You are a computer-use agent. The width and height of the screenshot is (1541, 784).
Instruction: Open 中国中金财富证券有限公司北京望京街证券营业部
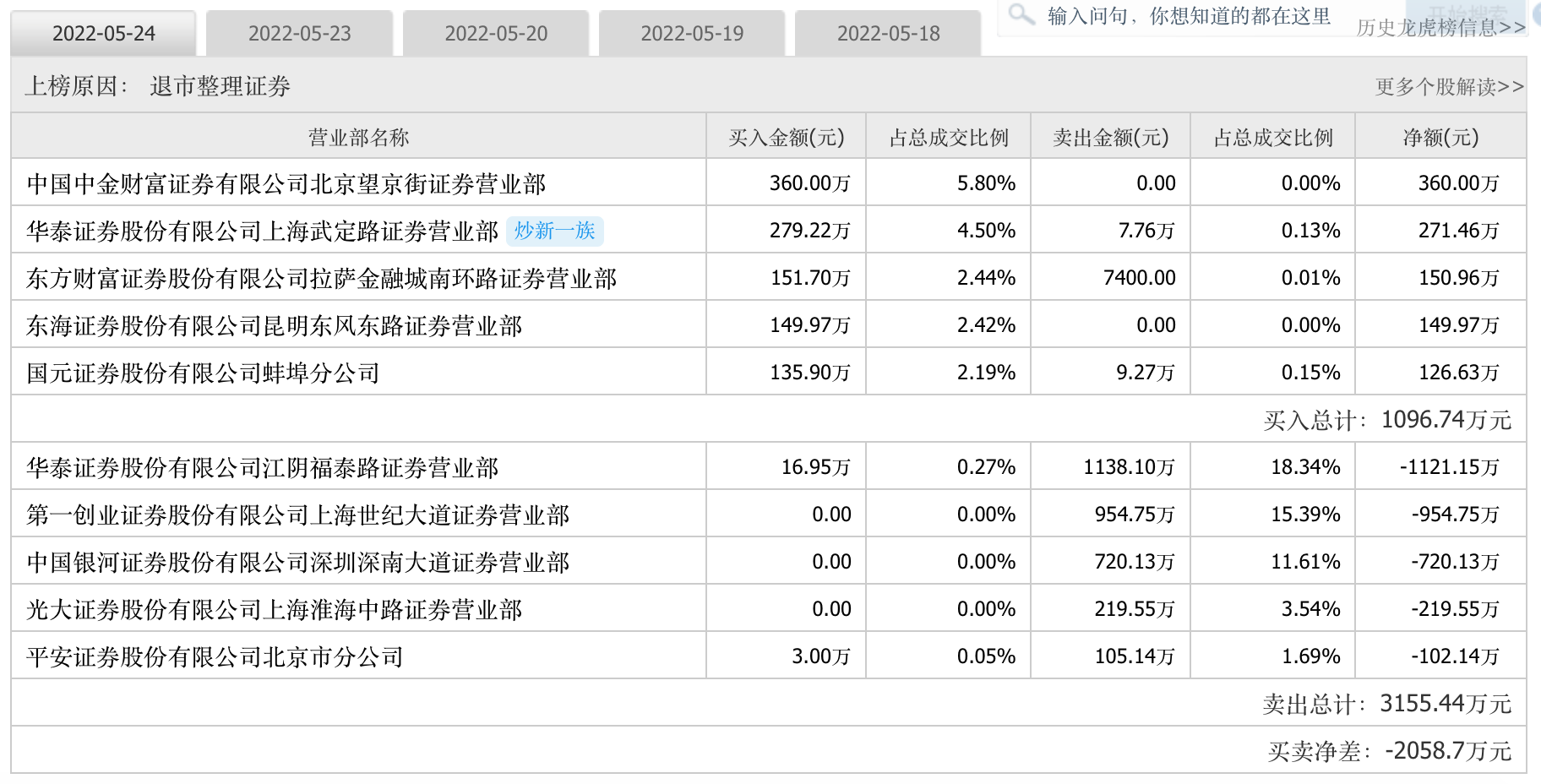(x=286, y=183)
